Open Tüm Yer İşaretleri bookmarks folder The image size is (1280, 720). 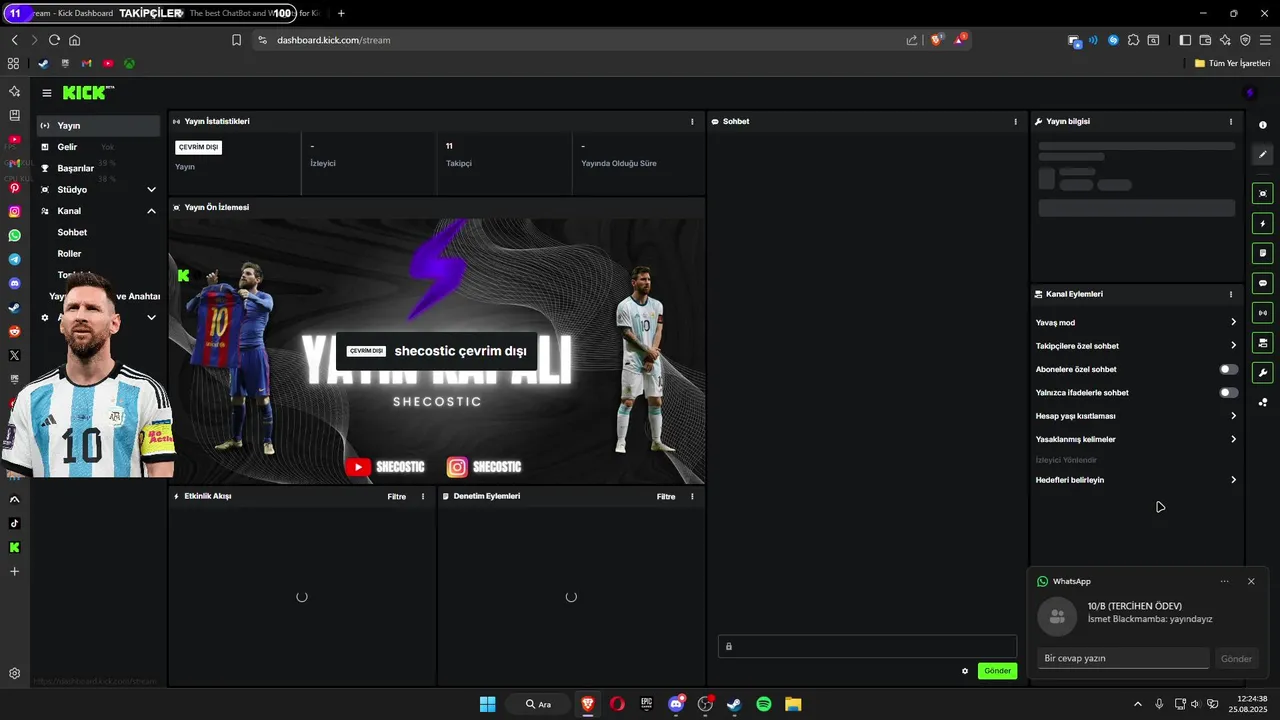point(1232,63)
